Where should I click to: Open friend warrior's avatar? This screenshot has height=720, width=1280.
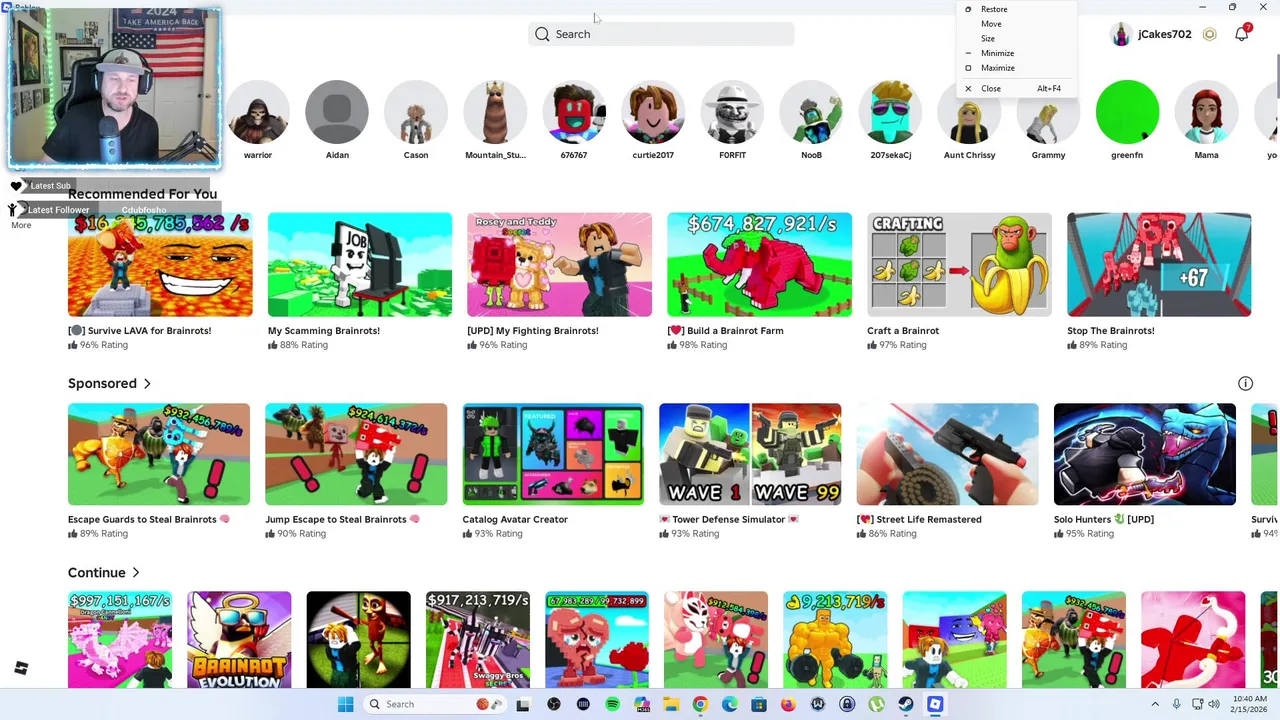[x=258, y=112]
